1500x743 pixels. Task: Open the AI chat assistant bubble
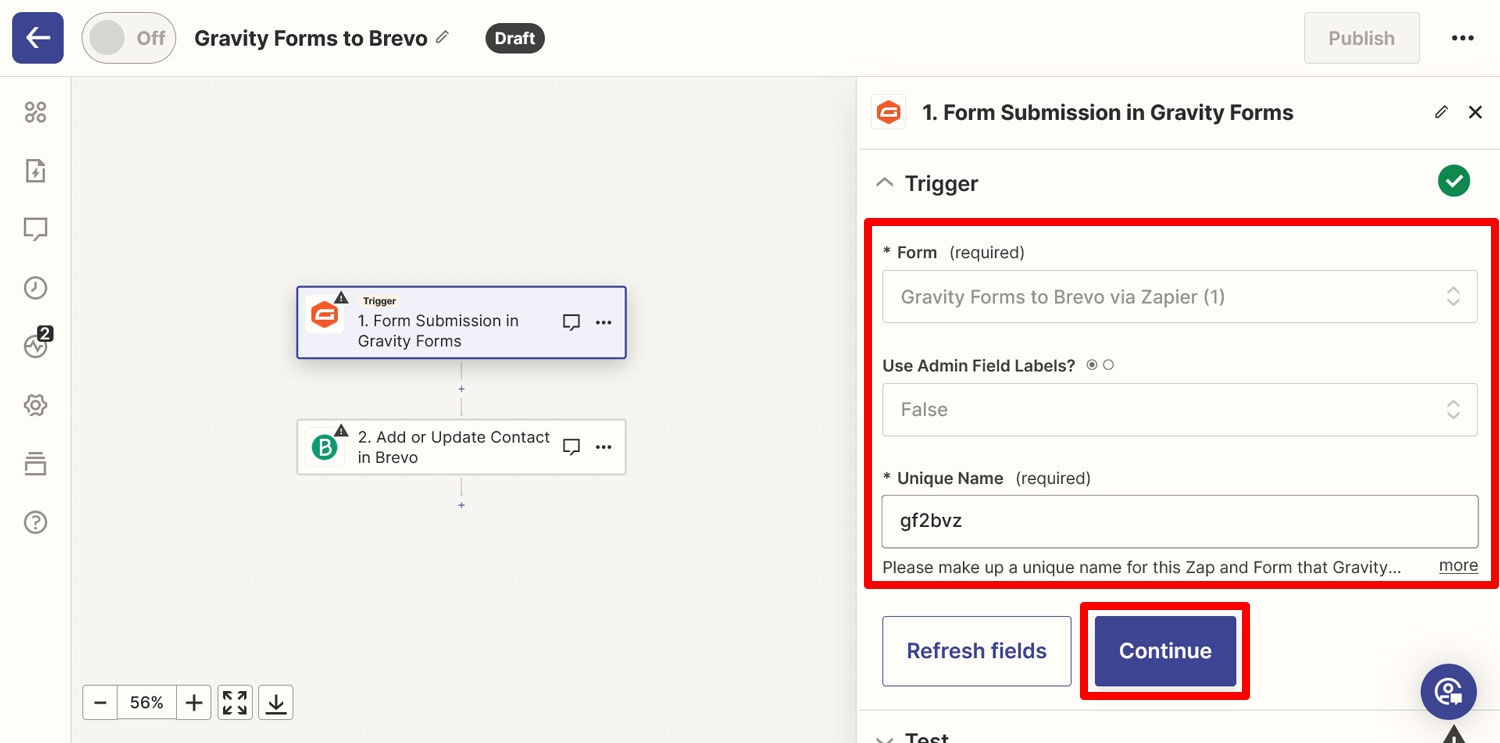pyautogui.click(x=1449, y=691)
